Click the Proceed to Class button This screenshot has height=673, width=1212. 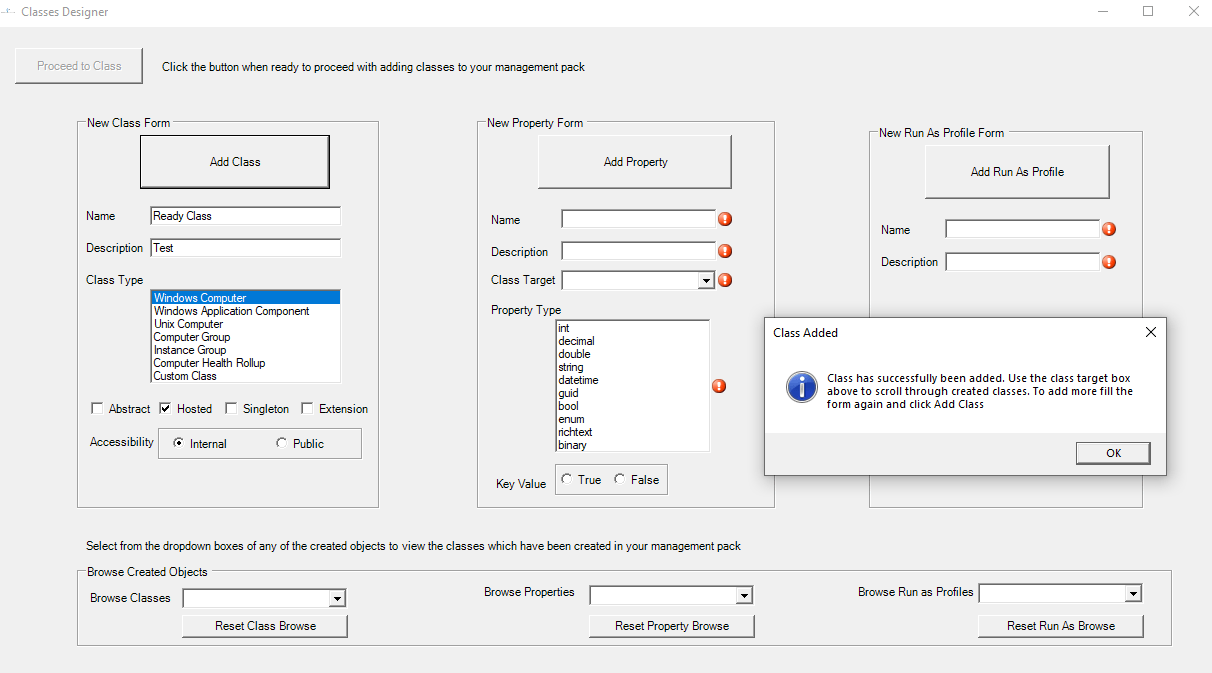79,66
